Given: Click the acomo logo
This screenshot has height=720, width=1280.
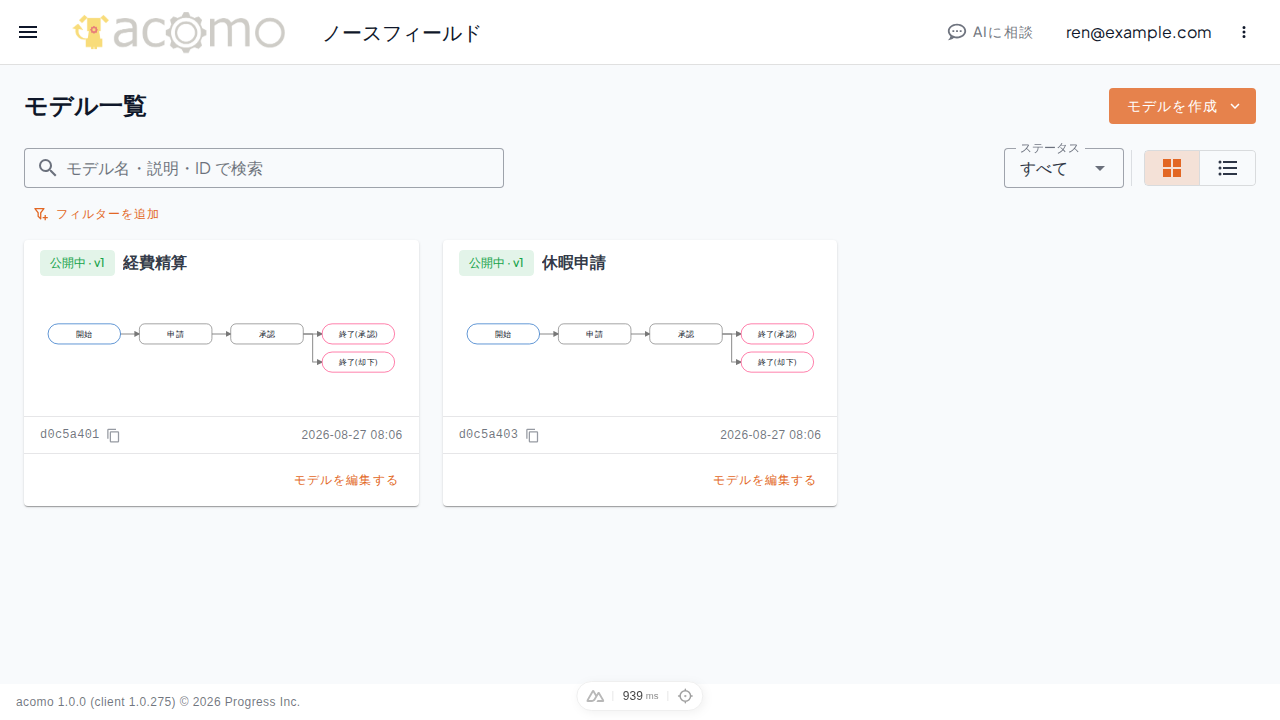Looking at the screenshot, I should tap(180, 32).
